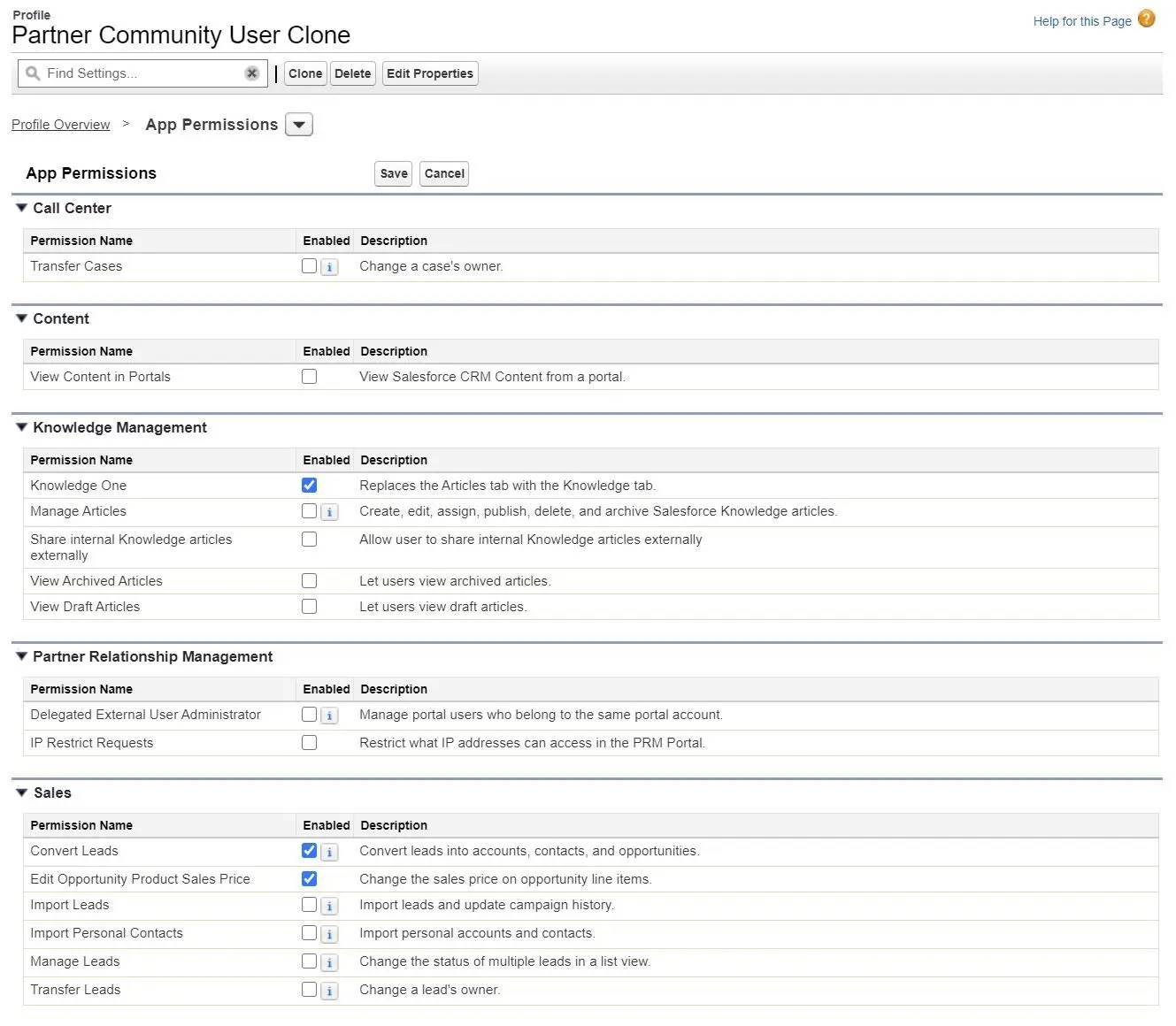The width and height of the screenshot is (1176, 1026).
Task: Open the info icon beside Manage Leads
Action: tap(329, 962)
